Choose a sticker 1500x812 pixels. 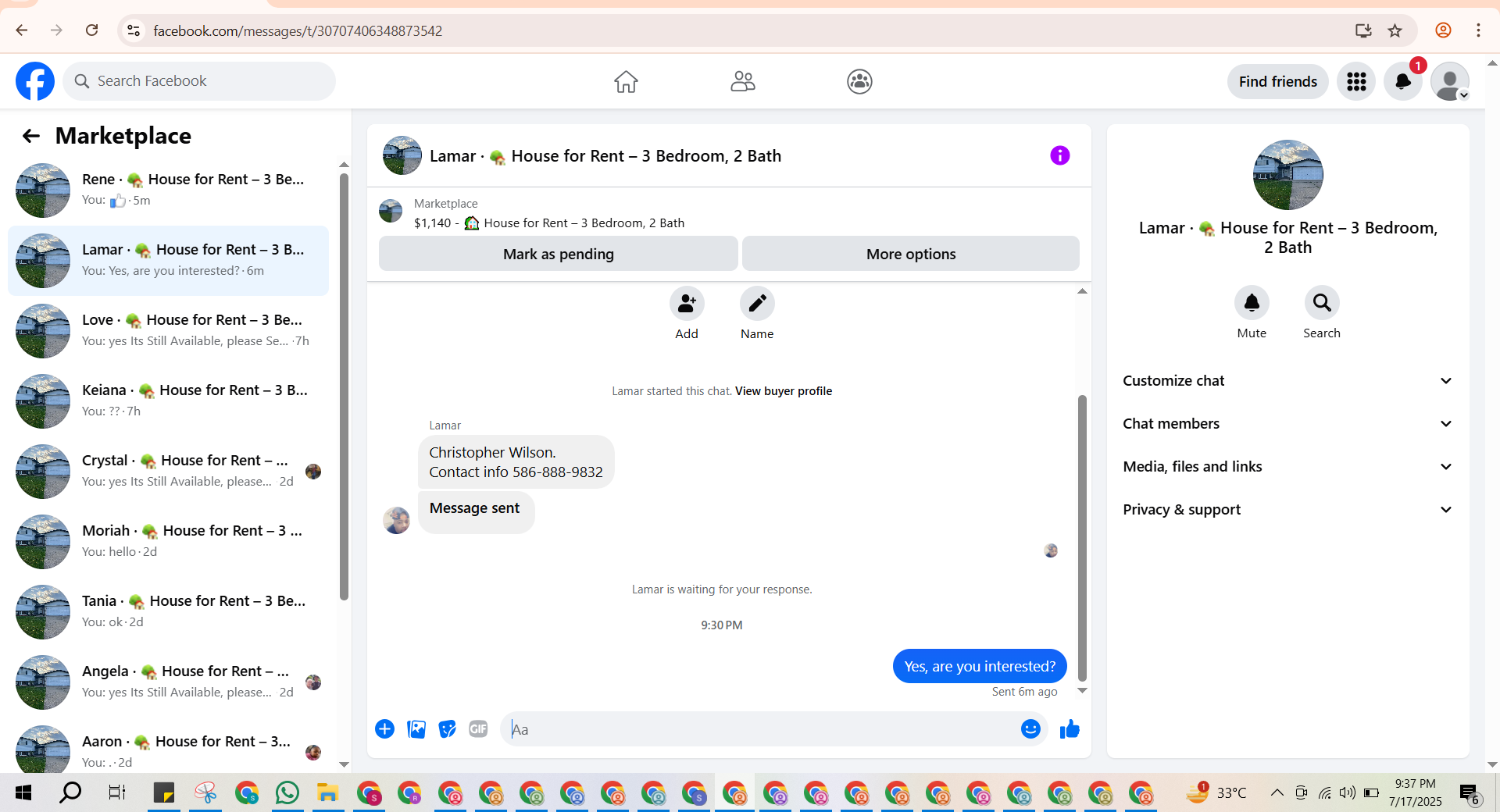point(447,729)
